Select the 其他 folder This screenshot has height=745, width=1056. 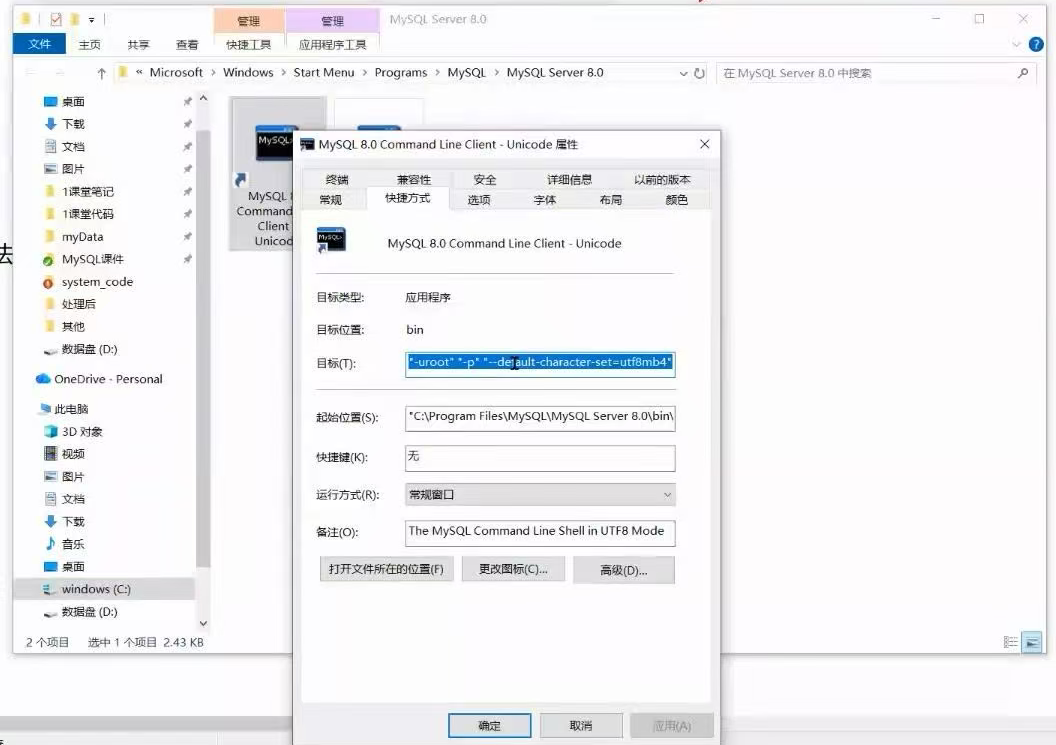coord(65,327)
